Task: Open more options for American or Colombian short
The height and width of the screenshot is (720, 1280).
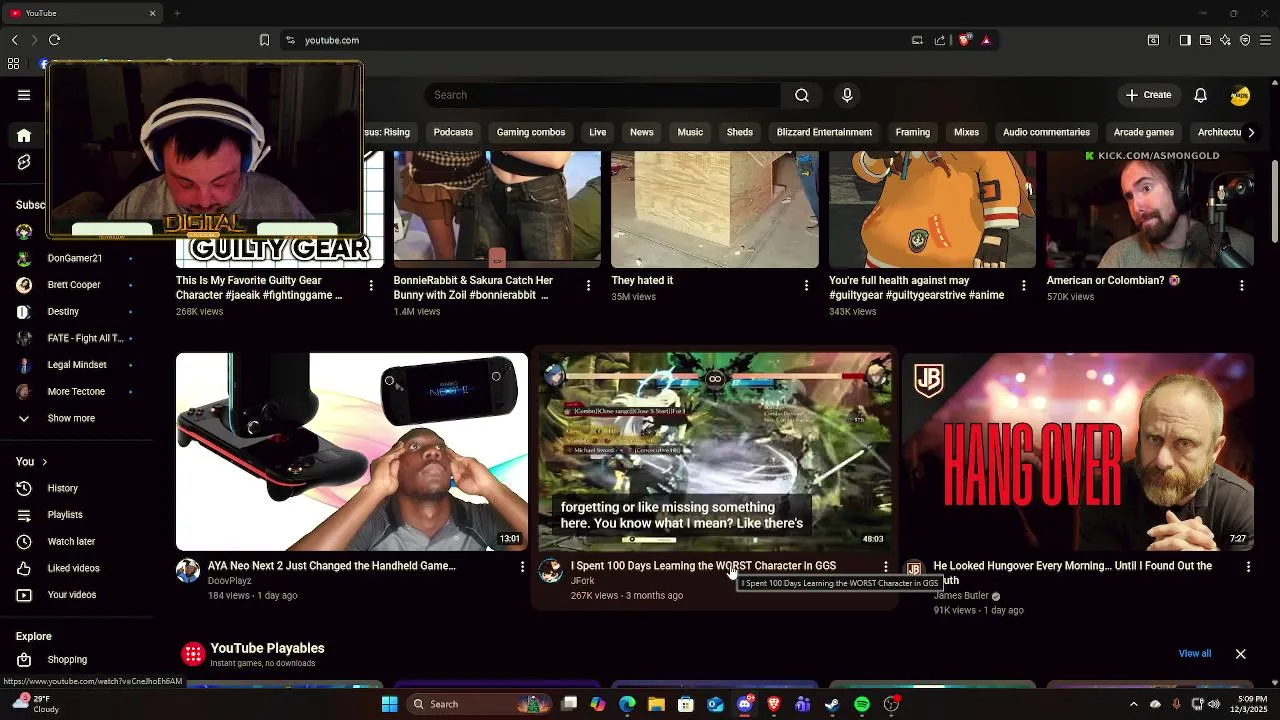Action: click(x=1242, y=286)
